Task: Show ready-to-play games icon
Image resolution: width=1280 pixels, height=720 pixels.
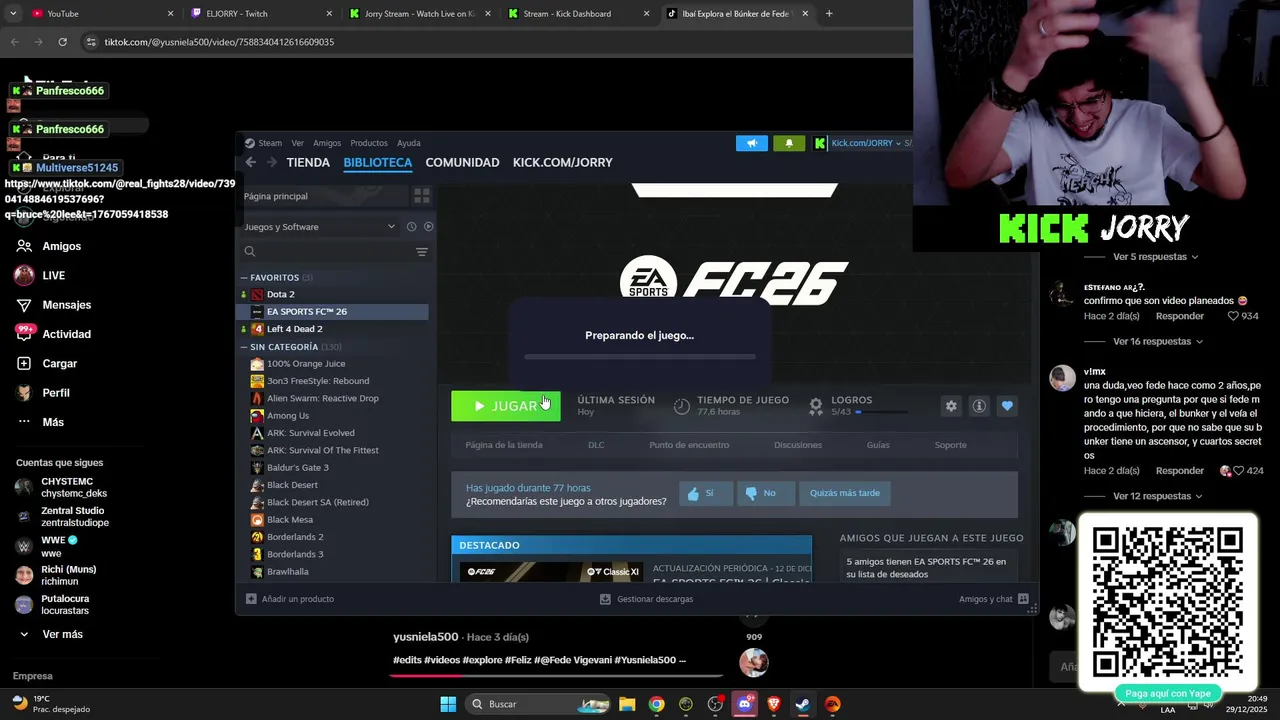Action: pos(428,227)
